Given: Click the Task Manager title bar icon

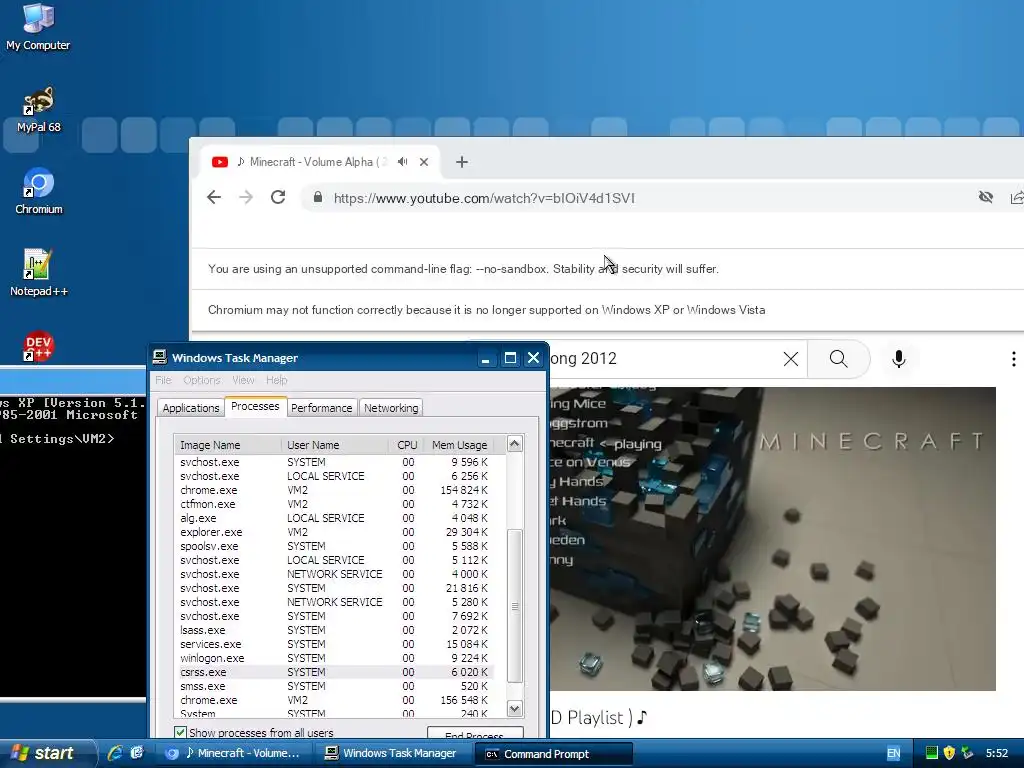Looking at the screenshot, I should [159, 357].
